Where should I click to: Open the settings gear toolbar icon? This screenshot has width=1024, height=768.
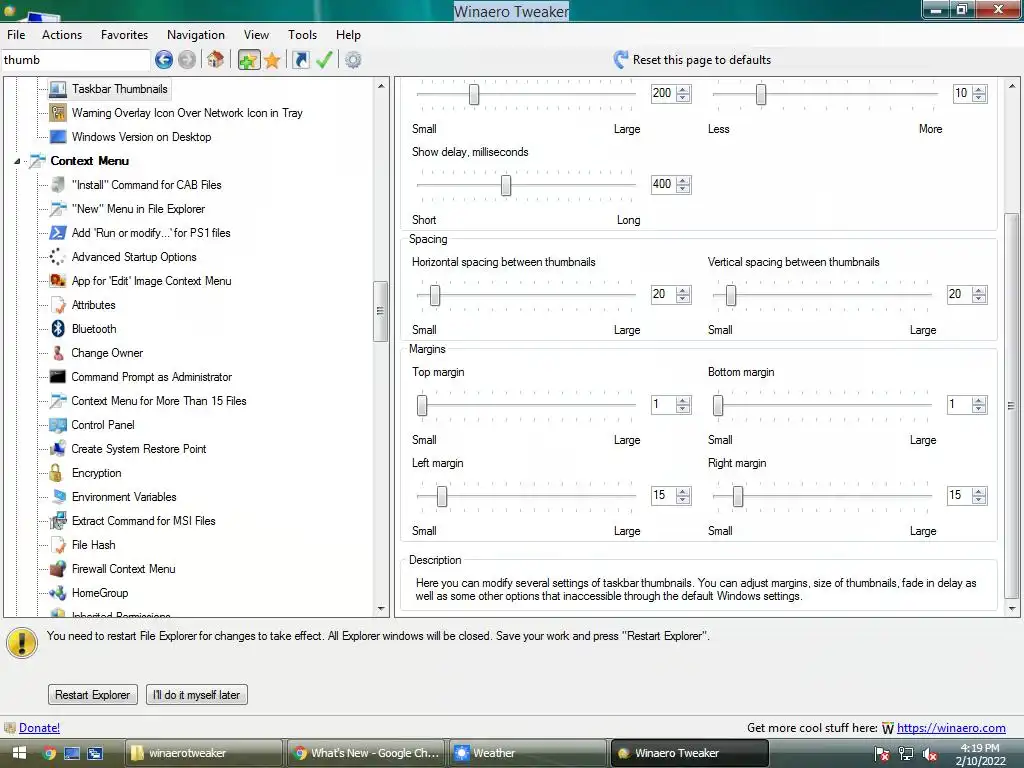(353, 60)
